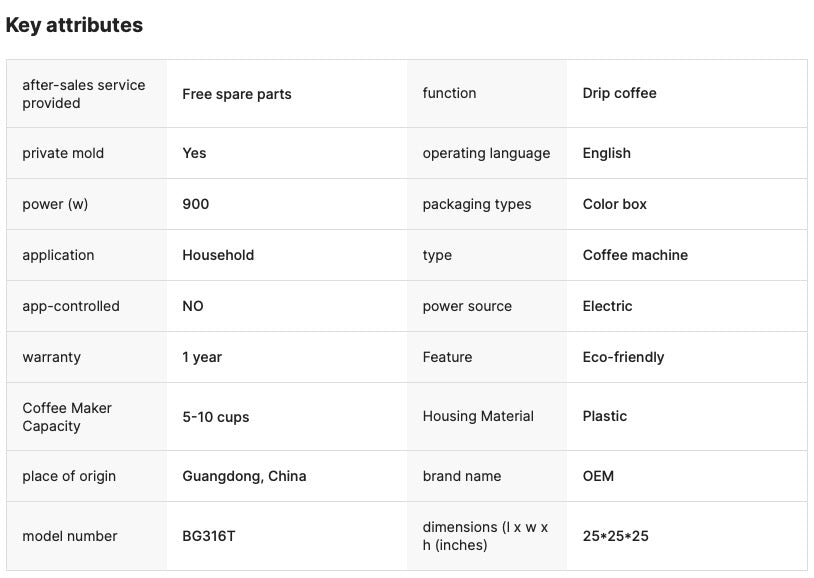The width and height of the screenshot is (814, 578).
Task: Select the OEM brand name value
Action: pyautogui.click(x=599, y=476)
